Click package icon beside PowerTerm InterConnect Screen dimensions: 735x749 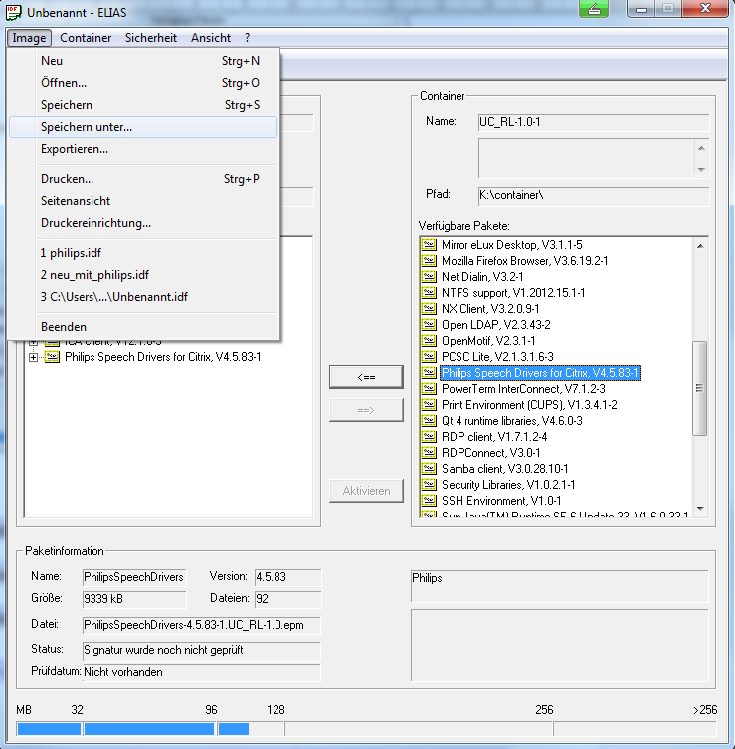tap(429, 389)
